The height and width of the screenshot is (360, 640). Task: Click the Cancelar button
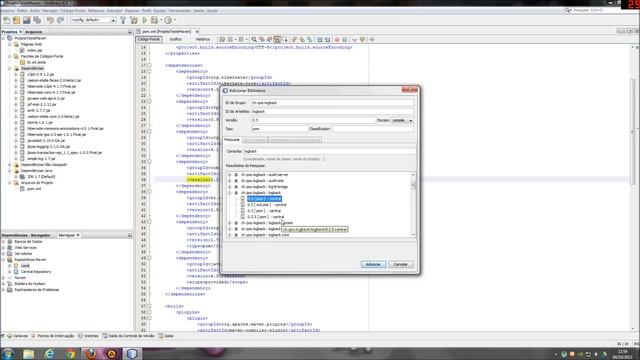point(400,264)
